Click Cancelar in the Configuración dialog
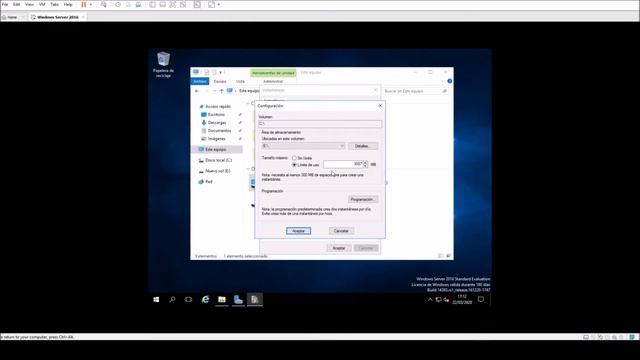 click(341, 231)
